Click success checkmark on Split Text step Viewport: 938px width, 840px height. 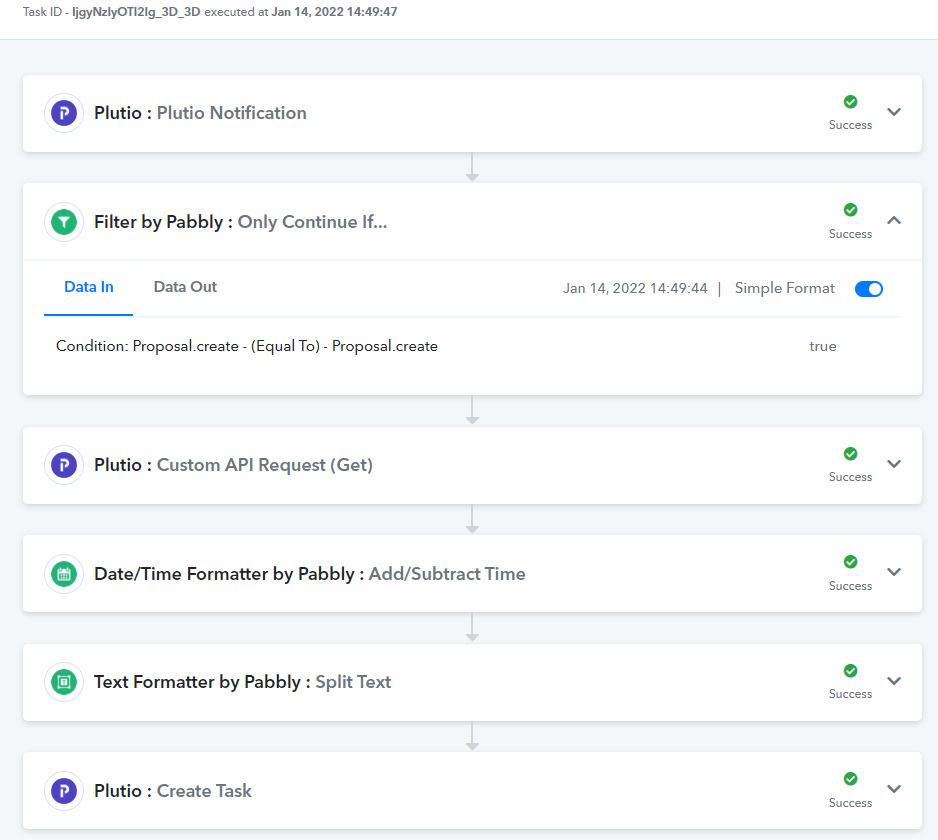tap(850, 671)
